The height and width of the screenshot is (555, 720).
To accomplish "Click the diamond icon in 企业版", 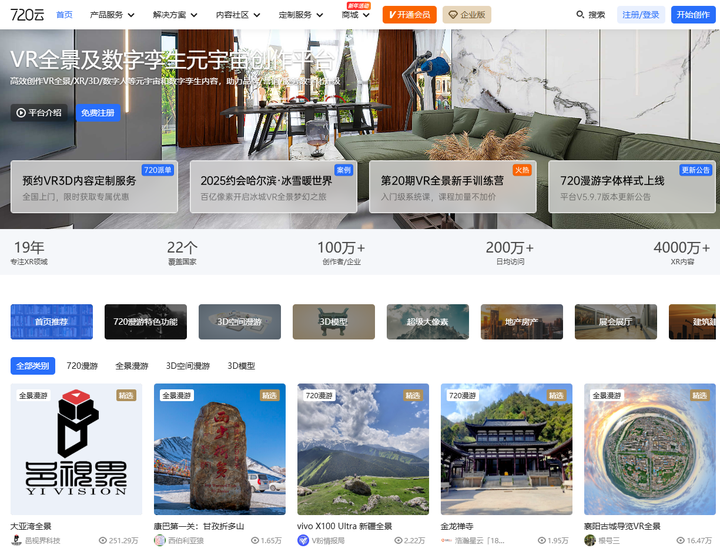I will coord(453,15).
